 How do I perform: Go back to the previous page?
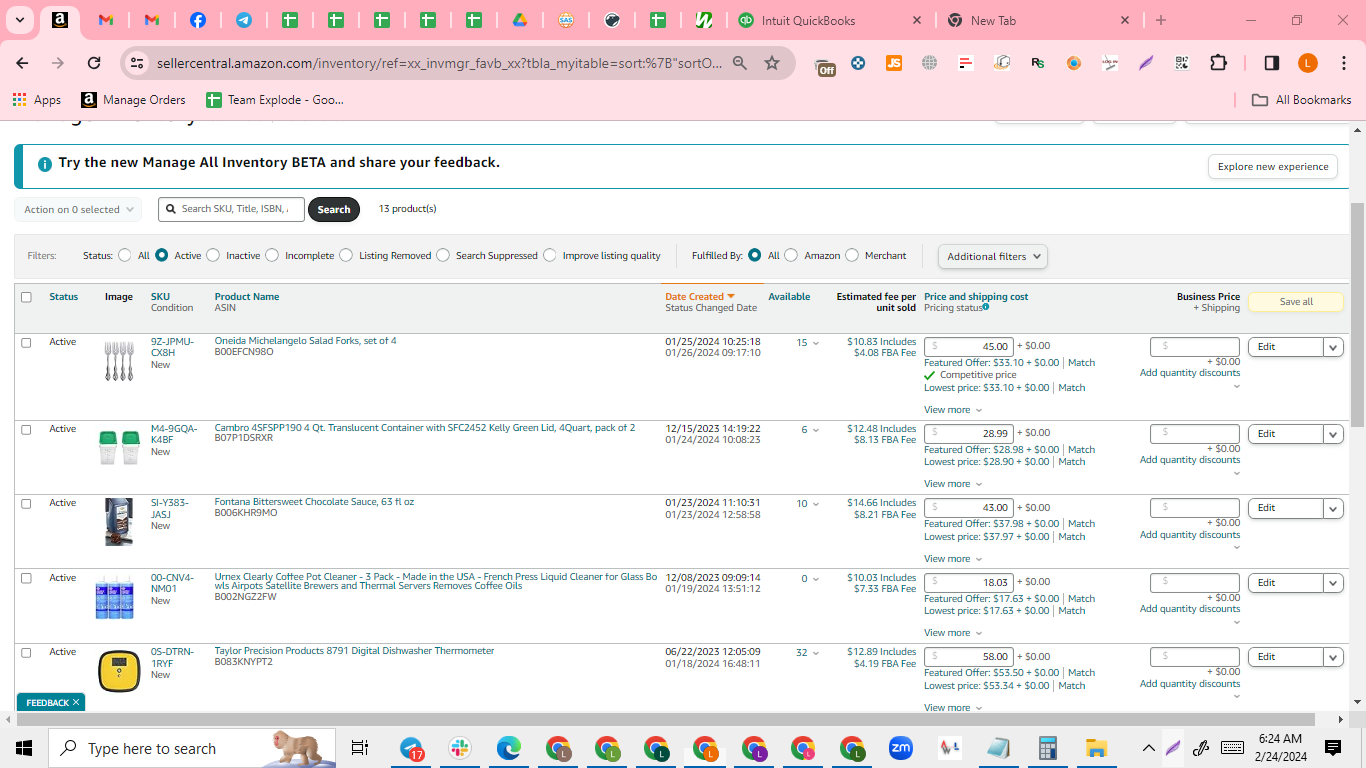pos(22,62)
